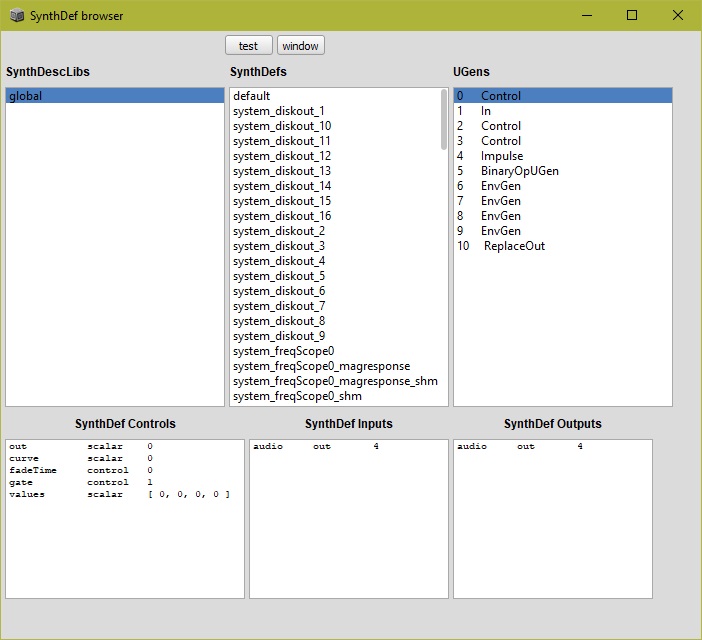The image size is (702, 640).
Task: Select UGen 6 EnvGen row
Action: [x=563, y=186]
